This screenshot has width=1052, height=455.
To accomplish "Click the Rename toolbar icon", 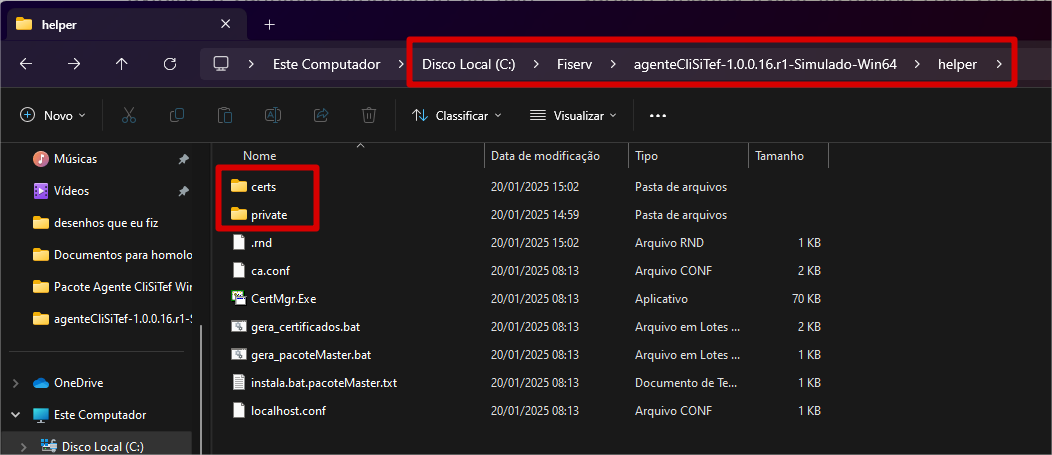I will pos(272,115).
